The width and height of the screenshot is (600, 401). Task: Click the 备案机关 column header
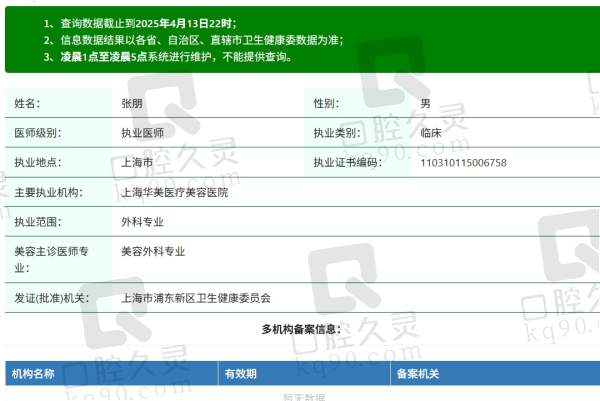coord(418,373)
